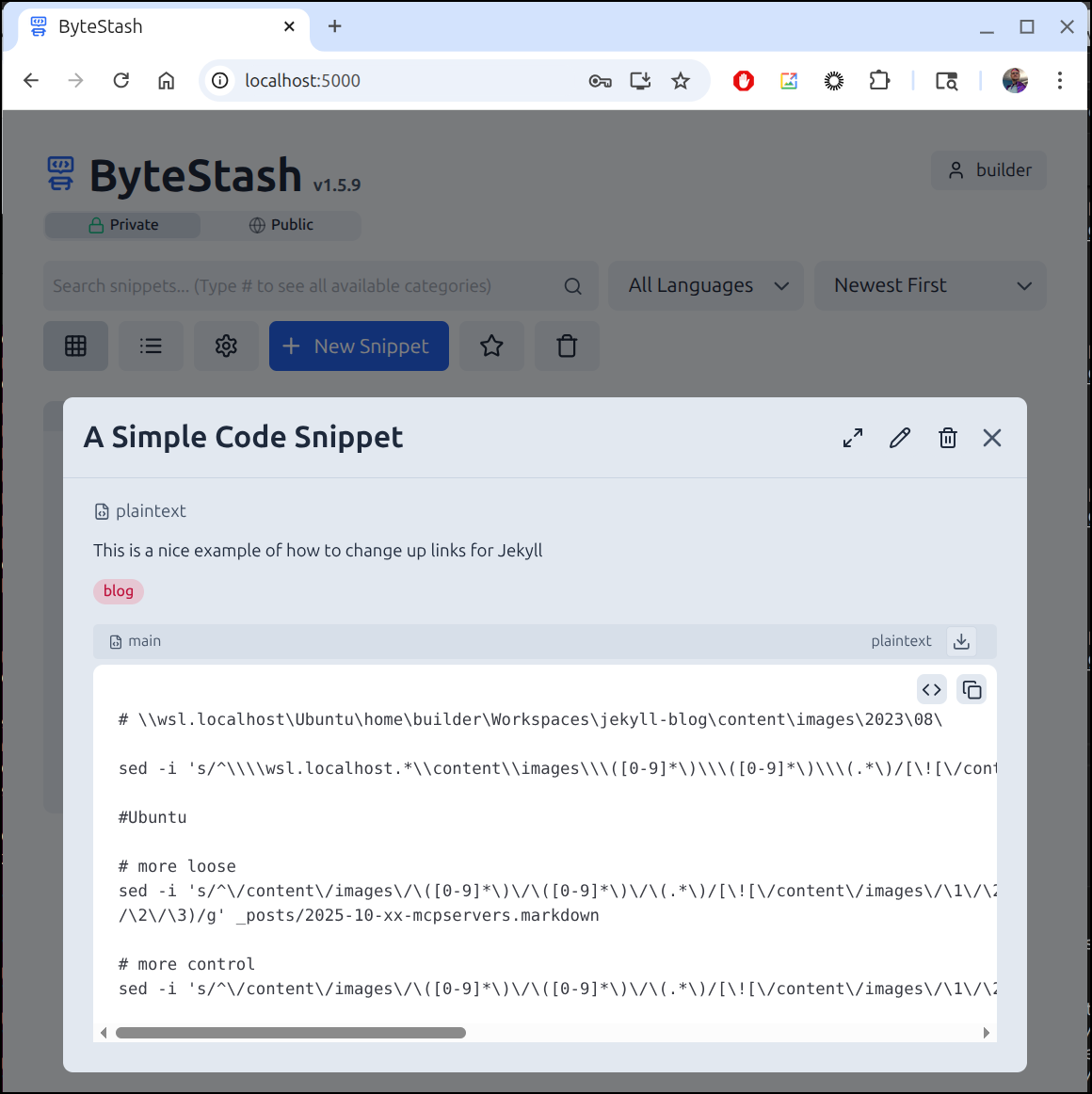Click the horizontal code scrollbar thumb

click(290, 1033)
